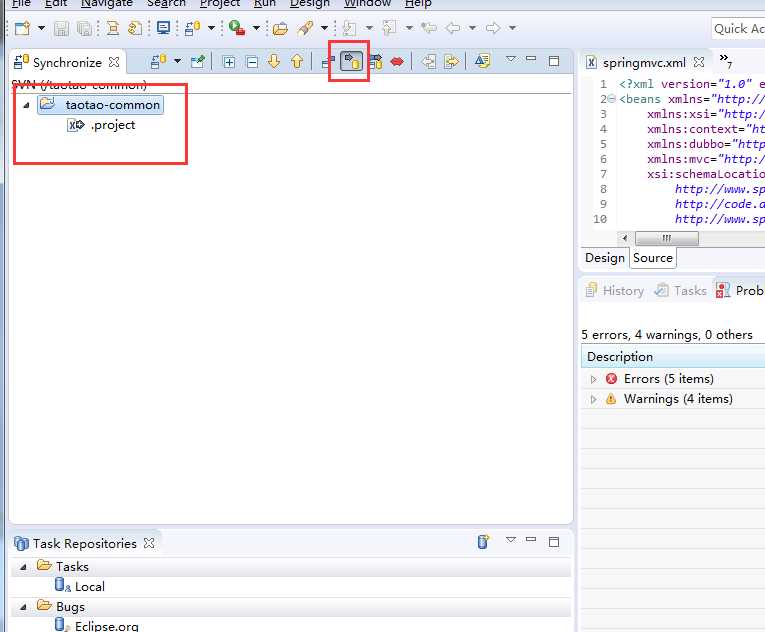765x632 pixels.
Task: Click Update All Incoming Changes icon
Action: [x=429, y=61]
